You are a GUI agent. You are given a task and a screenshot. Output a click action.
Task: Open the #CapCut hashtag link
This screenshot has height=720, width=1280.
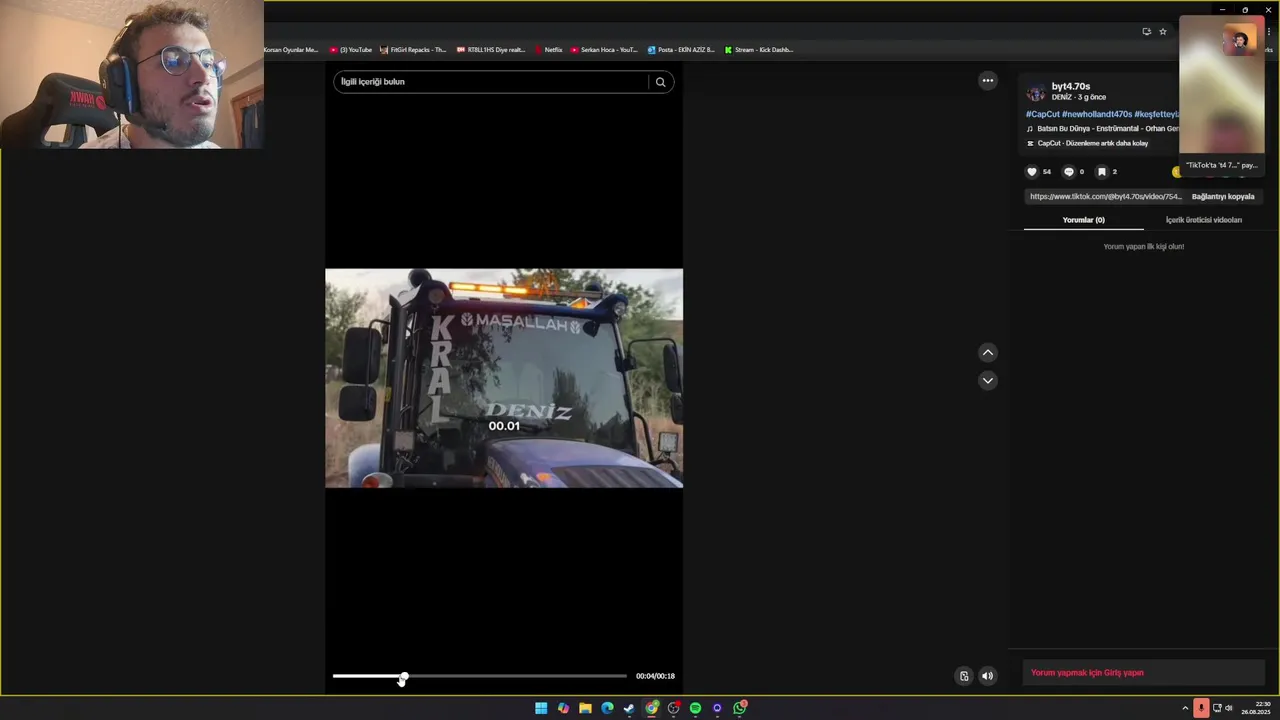[1042, 114]
